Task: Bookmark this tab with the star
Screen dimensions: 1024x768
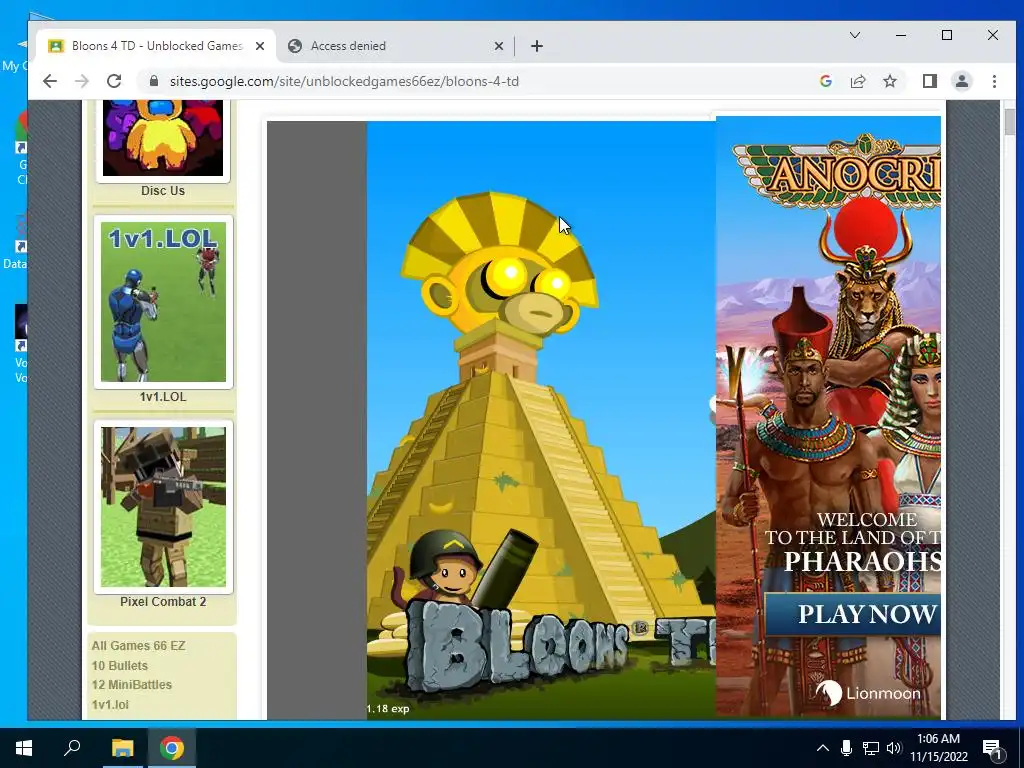Action: (889, 81)
